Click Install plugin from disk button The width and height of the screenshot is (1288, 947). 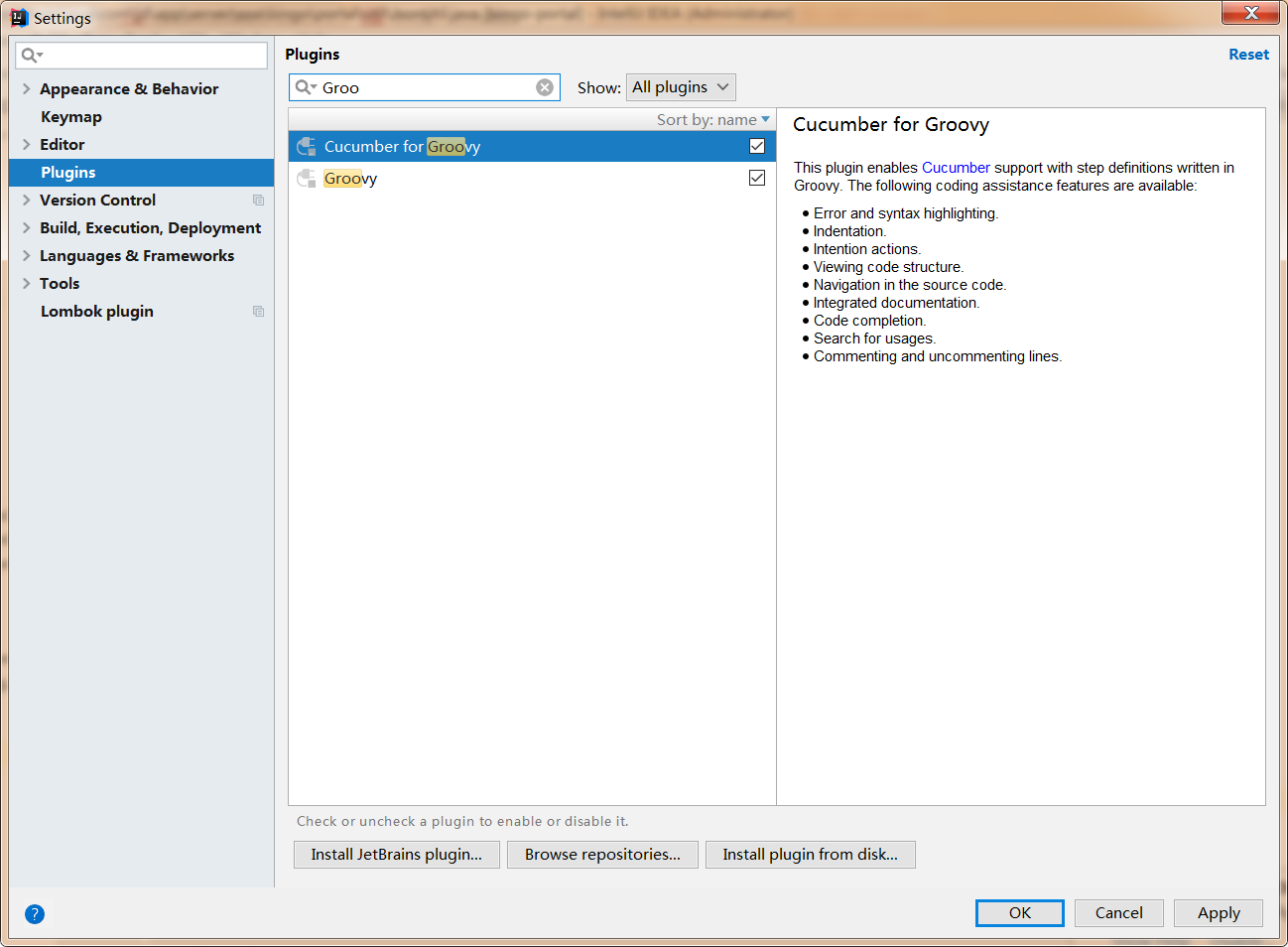tap(810, 855)
